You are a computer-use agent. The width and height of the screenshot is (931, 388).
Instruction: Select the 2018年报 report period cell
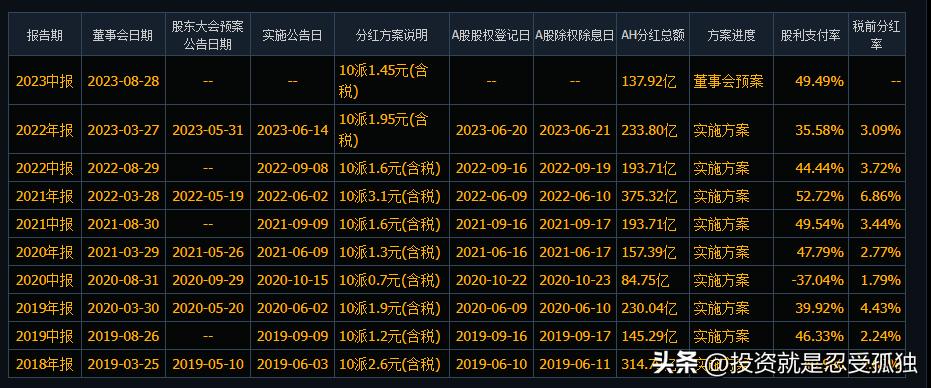45,364
